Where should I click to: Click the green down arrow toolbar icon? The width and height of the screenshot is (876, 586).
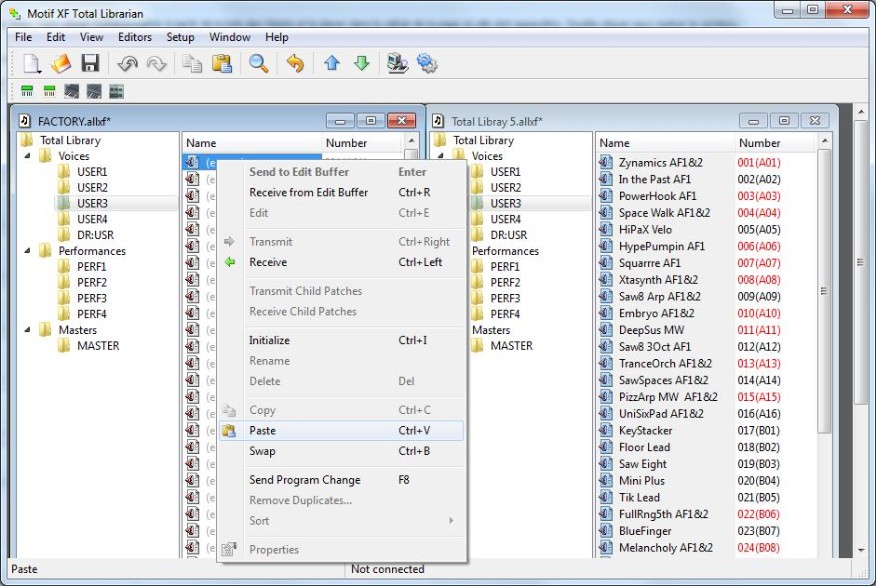coord(361,63)
